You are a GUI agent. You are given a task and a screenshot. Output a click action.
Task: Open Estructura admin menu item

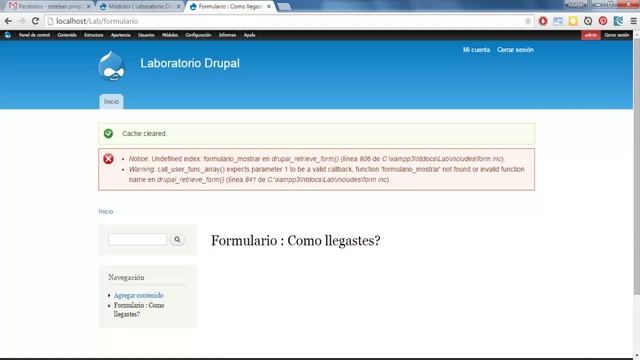tap(94, 35)
